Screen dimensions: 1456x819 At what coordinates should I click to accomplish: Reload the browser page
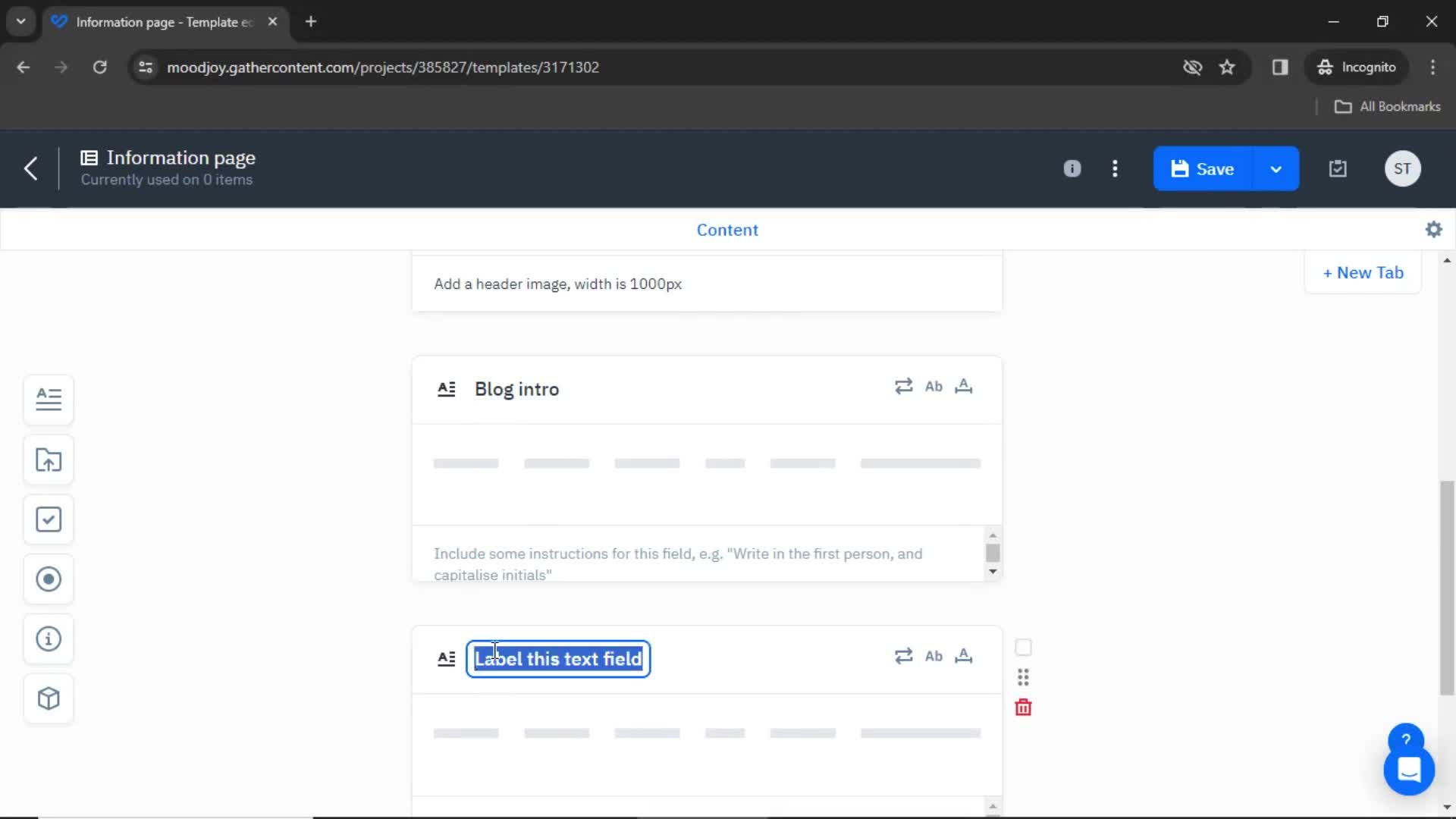coord(99,67)
